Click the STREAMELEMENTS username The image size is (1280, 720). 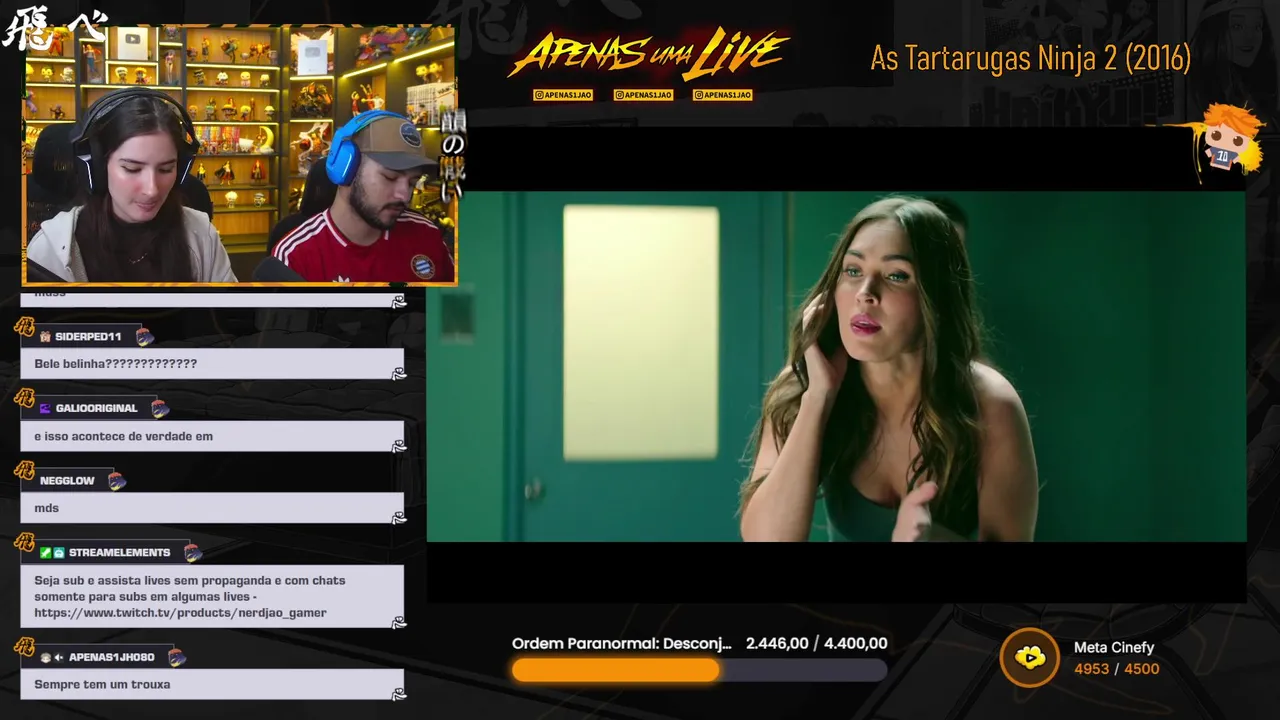tap(119, 553)
